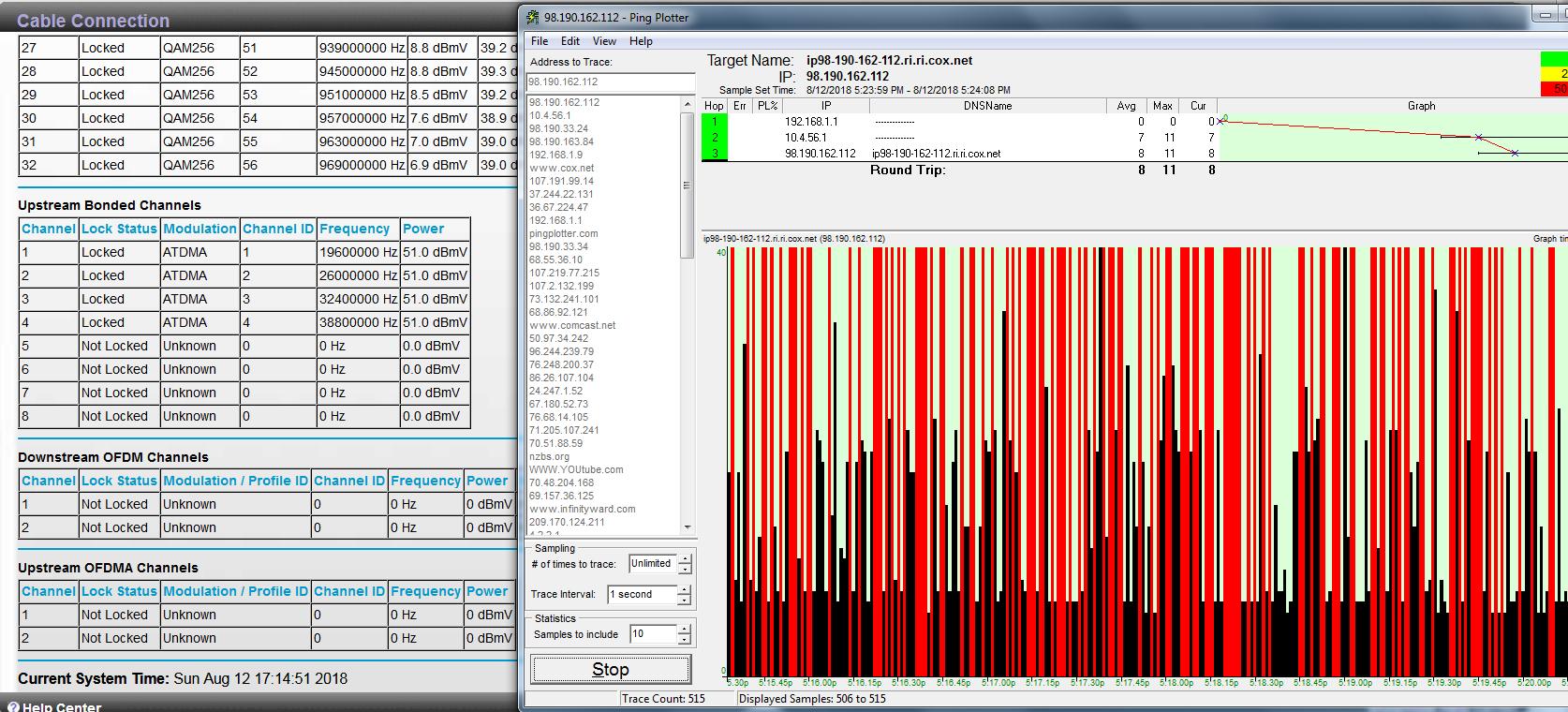
Task: Click the green hop 3 indicator
Action: click(714, 154)
